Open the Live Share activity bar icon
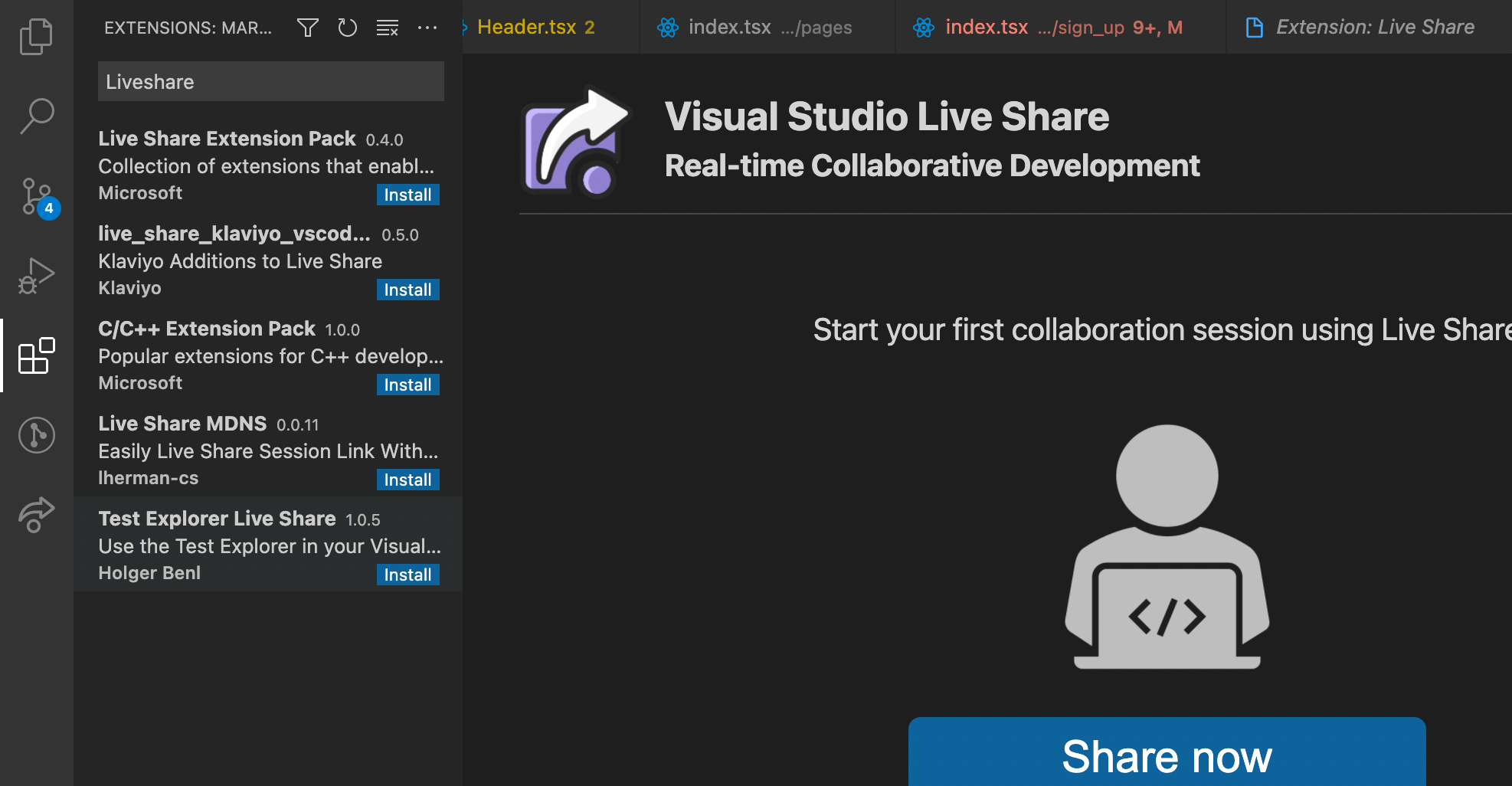 [x=36, y=515]
